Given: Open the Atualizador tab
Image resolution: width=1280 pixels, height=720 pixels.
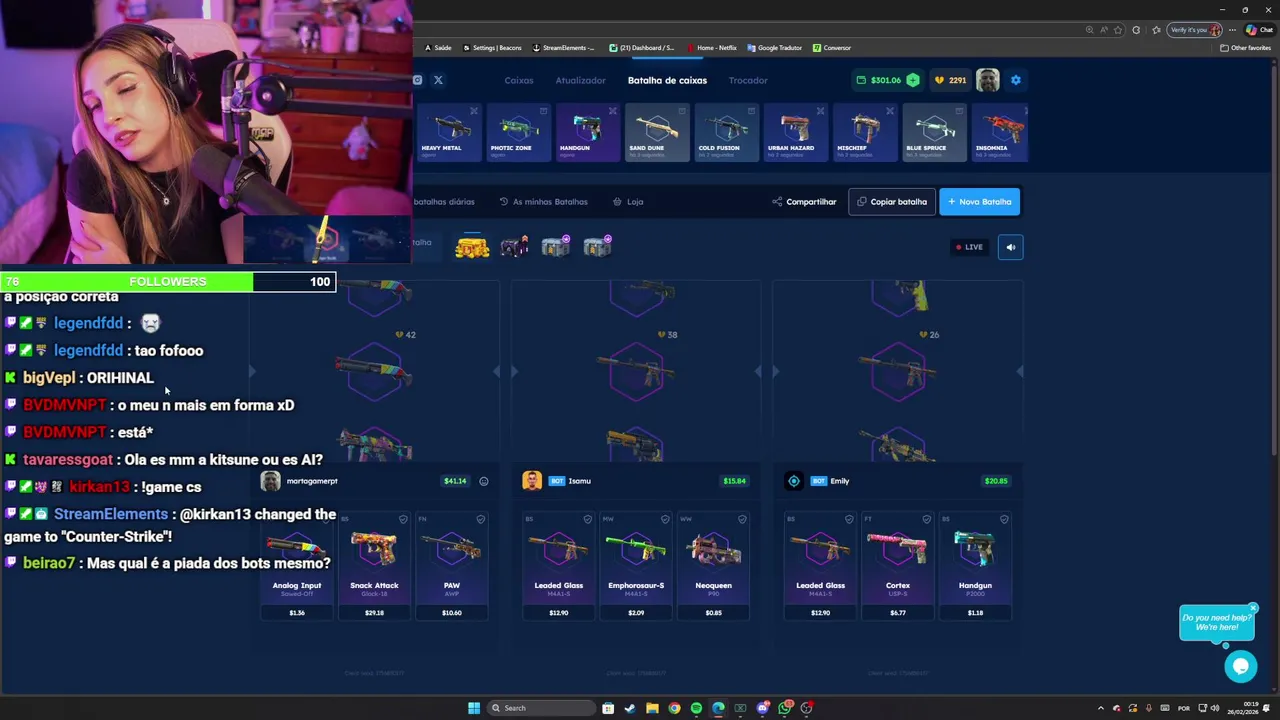Looking at the screenshot, I should [x=581, y=80].
